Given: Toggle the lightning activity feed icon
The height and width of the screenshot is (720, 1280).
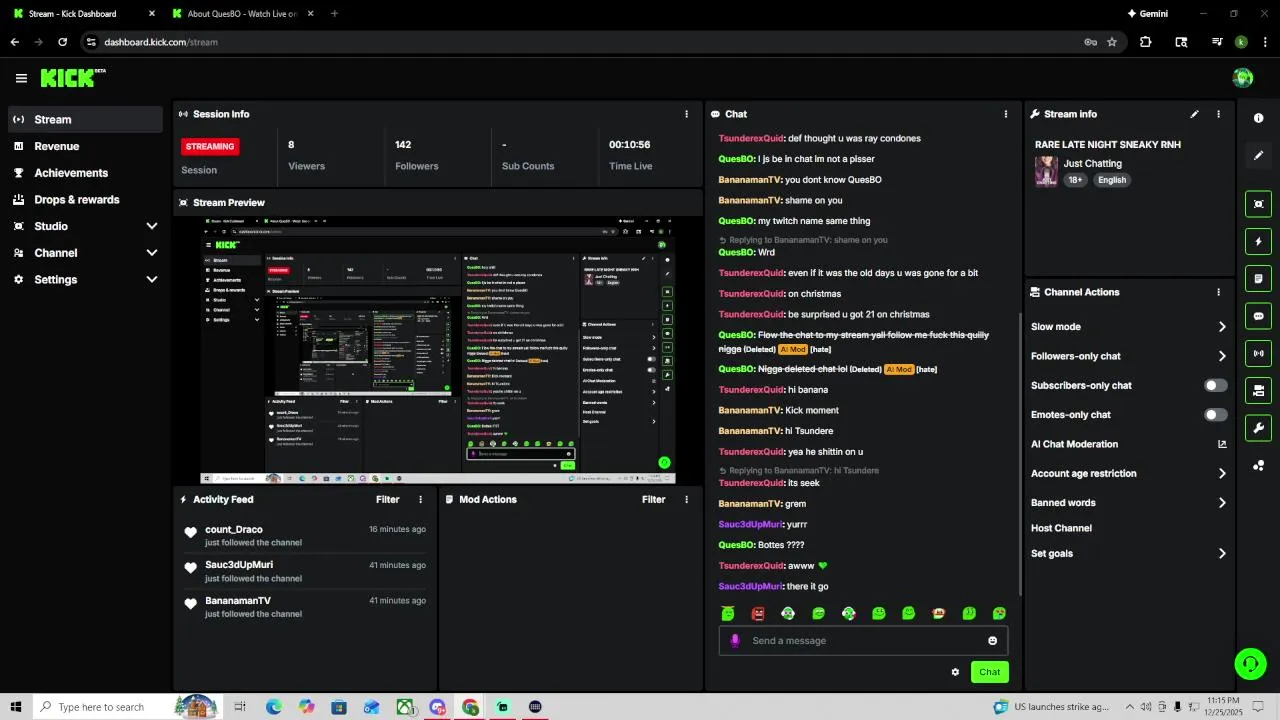Looking at the screenshot, I should (x=1258, y=241).
